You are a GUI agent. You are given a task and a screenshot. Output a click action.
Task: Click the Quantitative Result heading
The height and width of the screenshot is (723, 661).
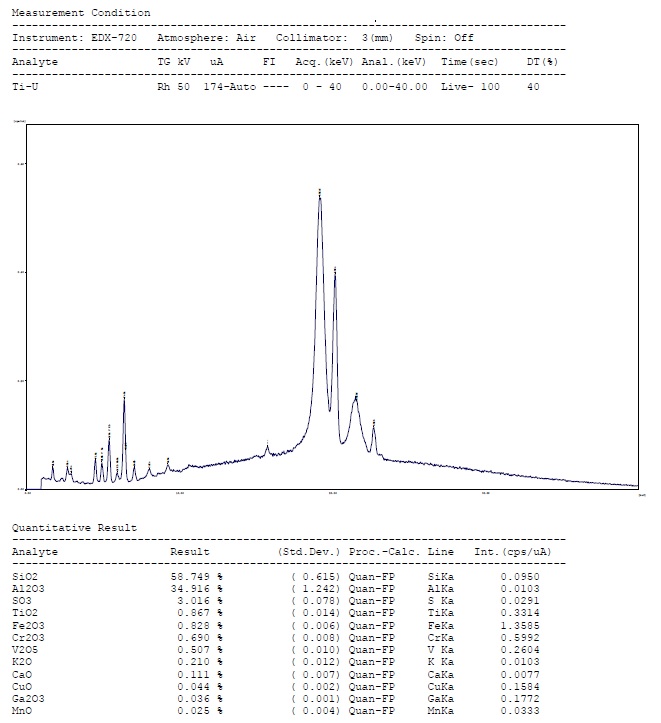pos(74,527)
